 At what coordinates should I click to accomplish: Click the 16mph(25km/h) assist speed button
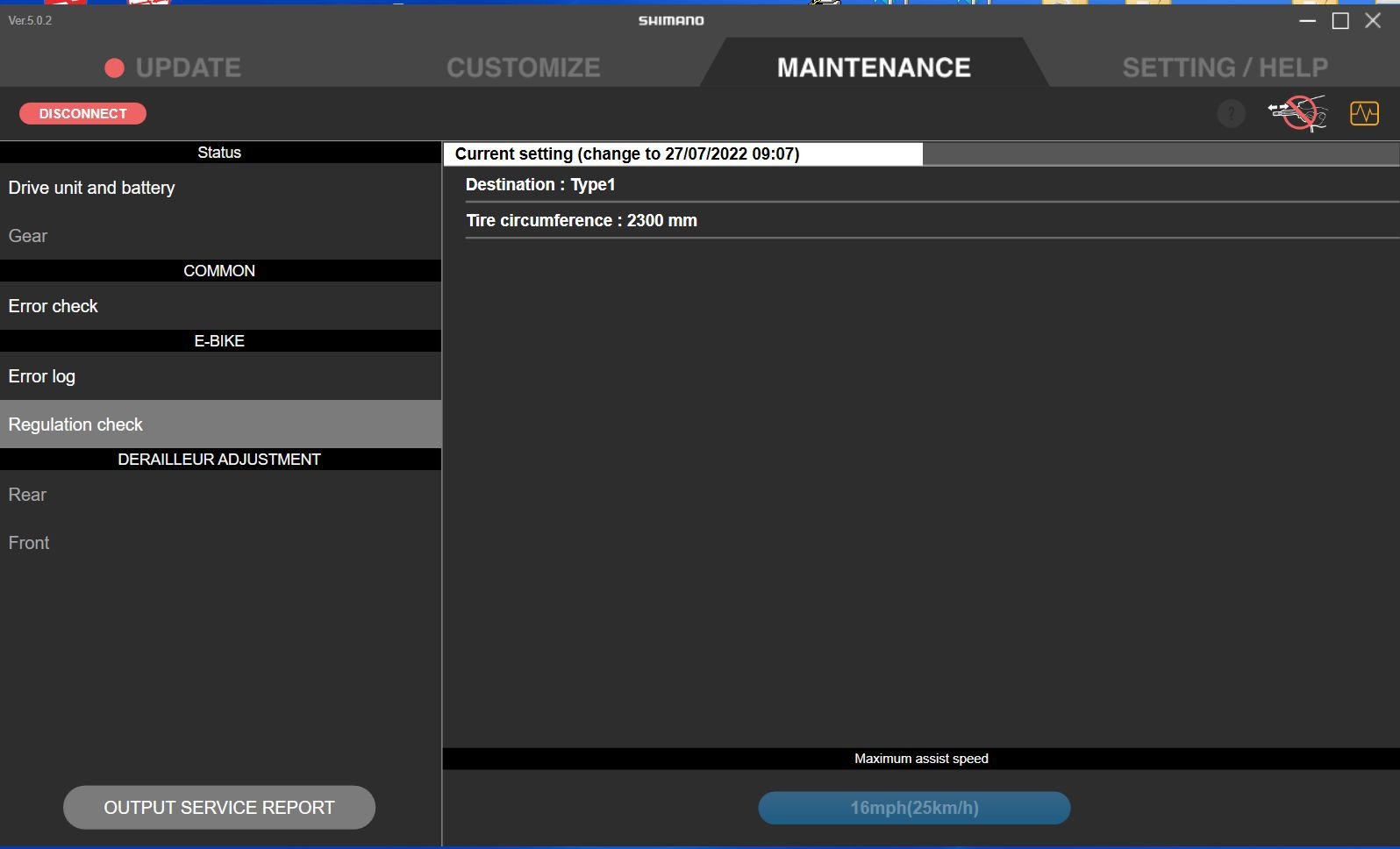[x=914, y=808]
